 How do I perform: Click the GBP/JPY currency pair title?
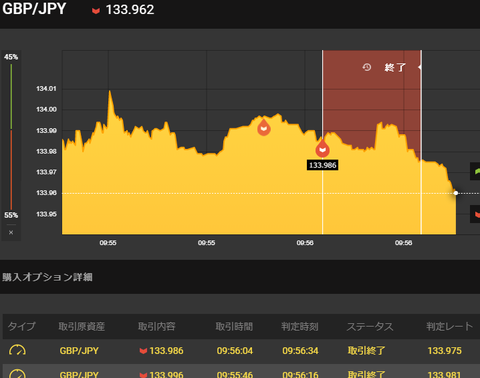(x=34, y=8)
